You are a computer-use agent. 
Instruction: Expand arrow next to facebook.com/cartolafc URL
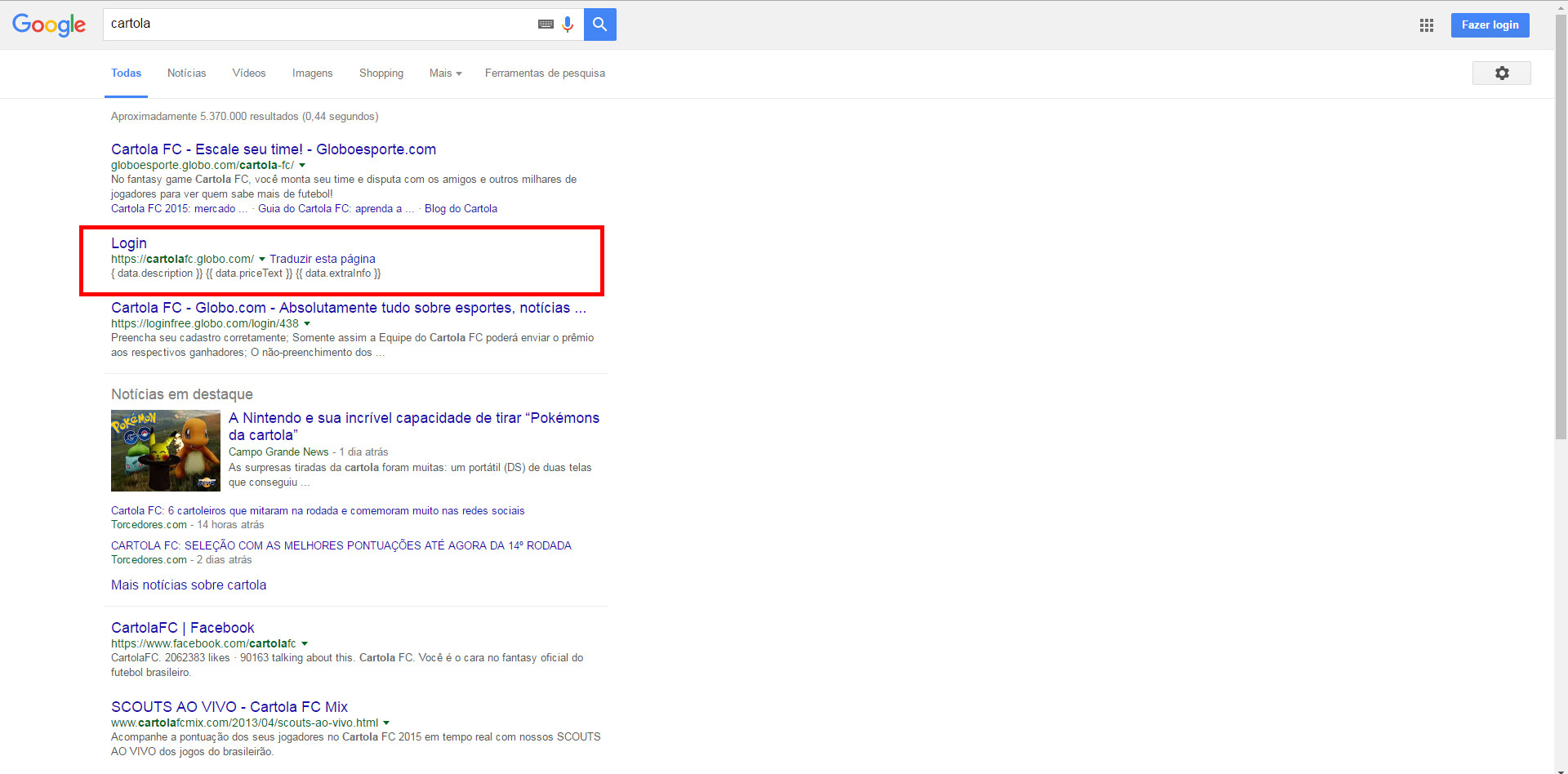(x=305, y=643)
